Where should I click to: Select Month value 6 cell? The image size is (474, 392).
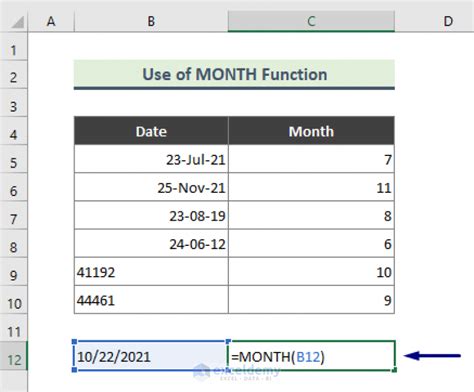[311, 243]
